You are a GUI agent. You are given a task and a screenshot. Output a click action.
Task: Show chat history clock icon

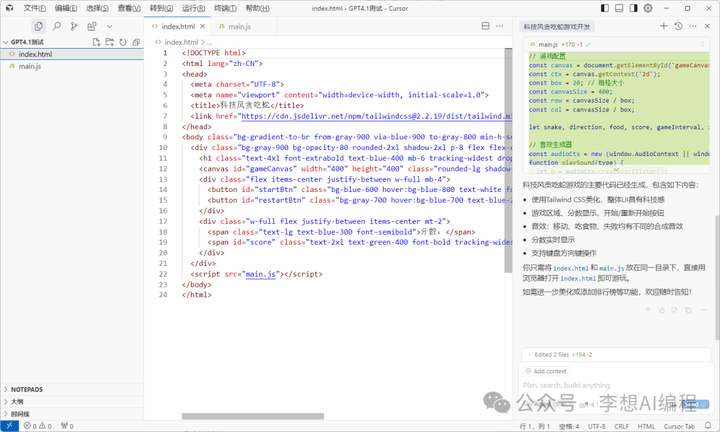coord(678,26)
